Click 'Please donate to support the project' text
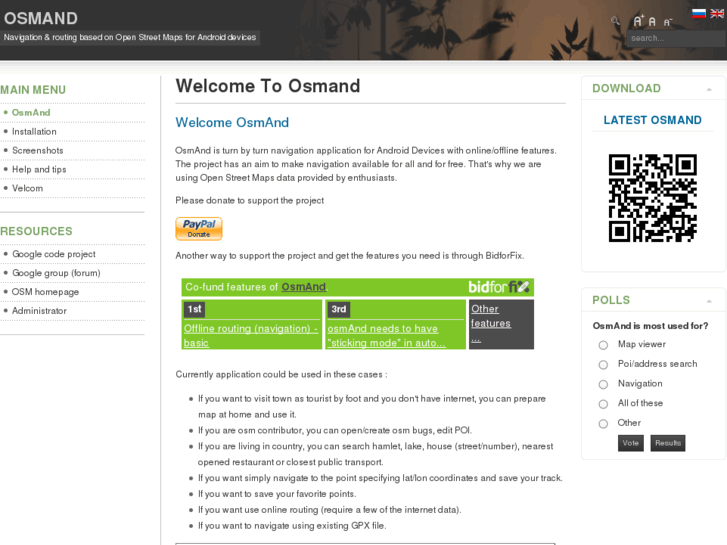This screenshot has width=727, height=545. click(x=249, y=201)
